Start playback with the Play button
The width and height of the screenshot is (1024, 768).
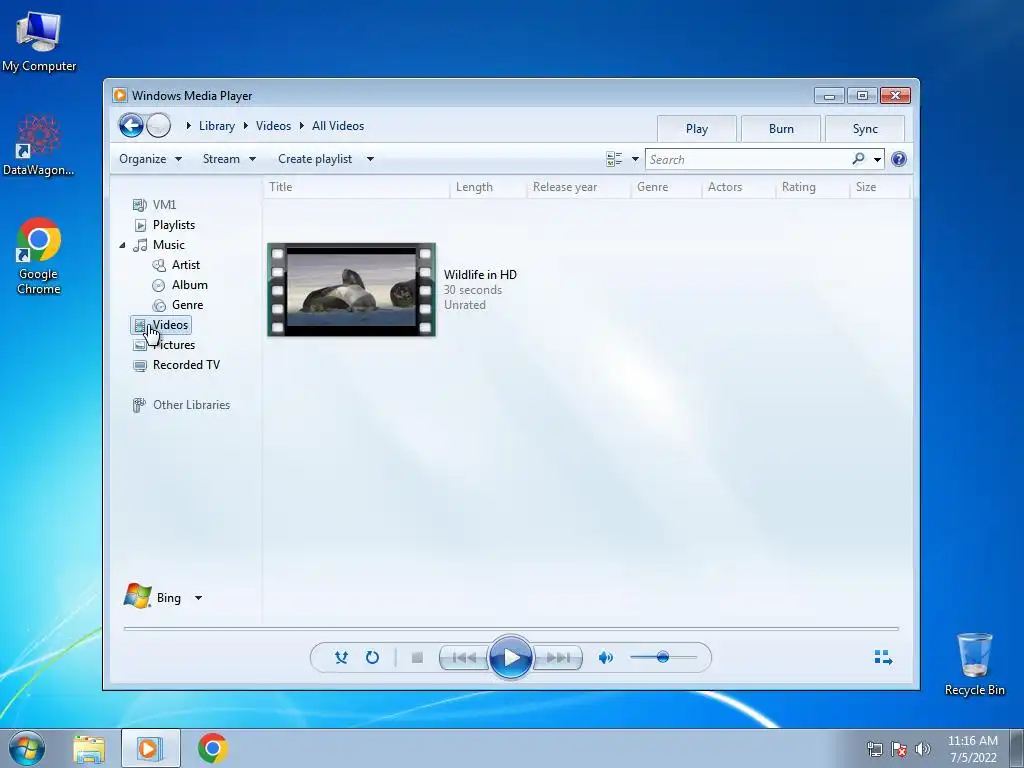click(511, 657)
